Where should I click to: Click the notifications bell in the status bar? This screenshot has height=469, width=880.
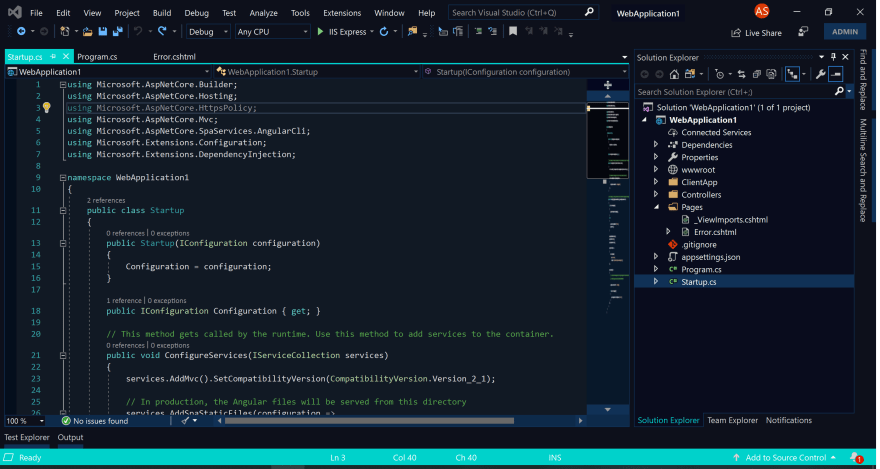click(856, 458)
